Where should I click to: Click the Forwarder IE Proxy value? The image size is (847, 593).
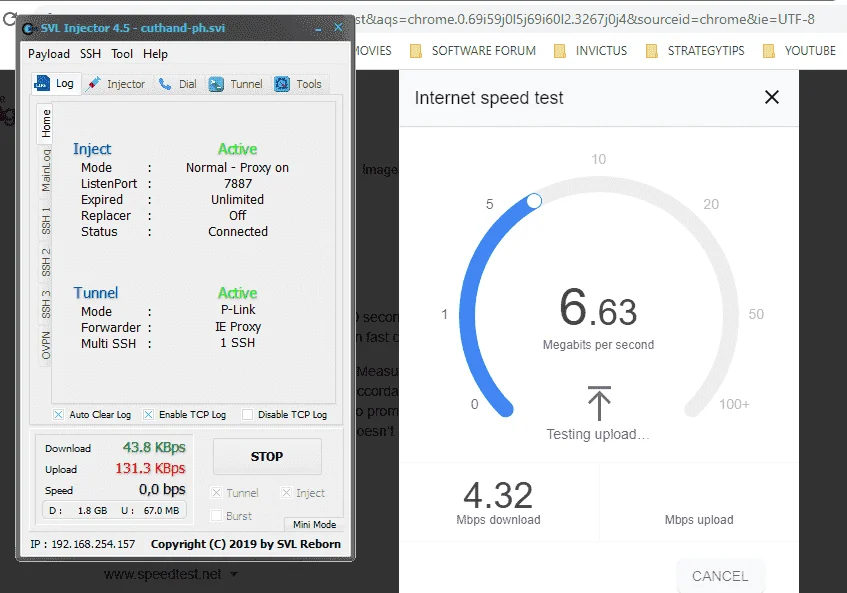pos(238,327)
